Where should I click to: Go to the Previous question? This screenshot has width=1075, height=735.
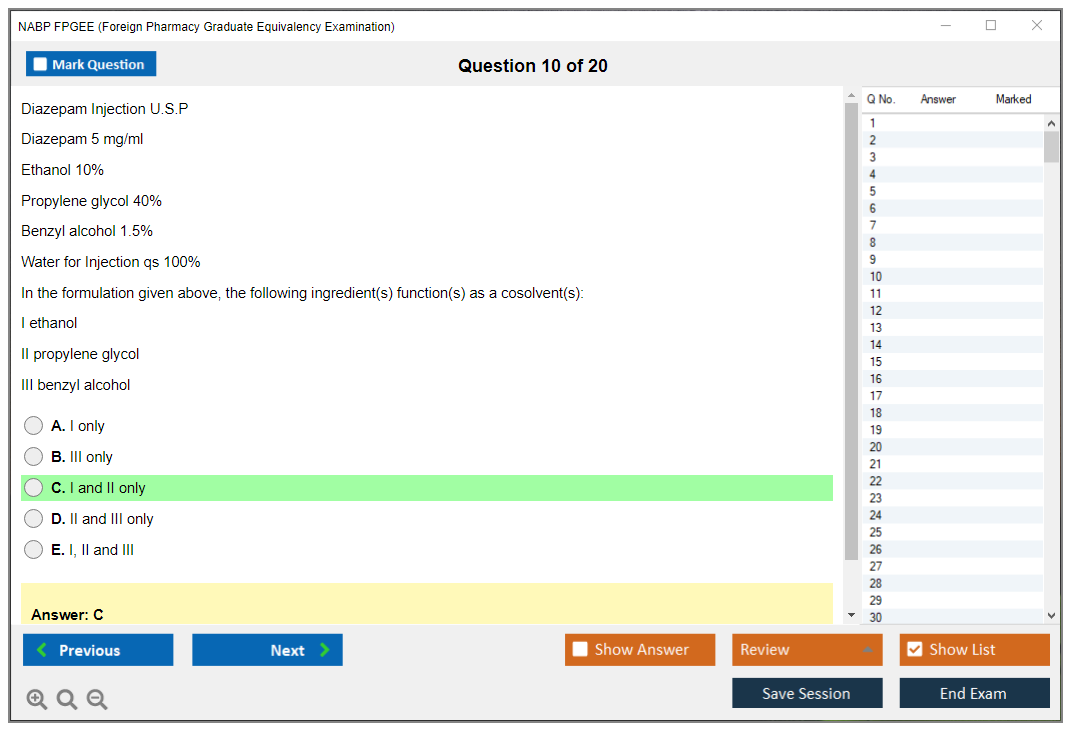(x=98, y=650)
